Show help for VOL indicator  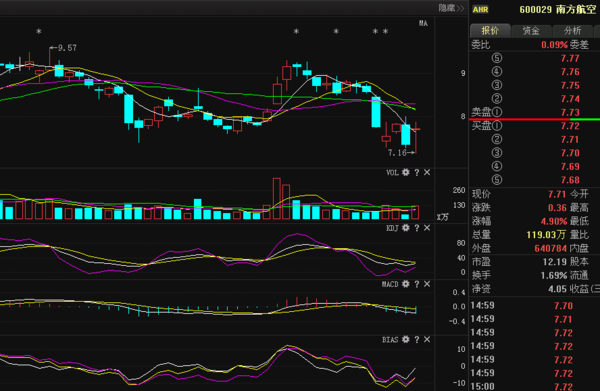click(x=417, y=173)
